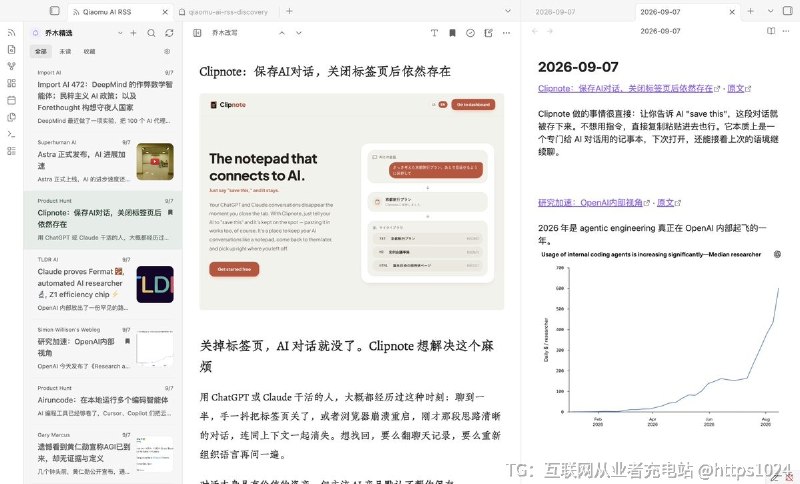Open Astra 正式发布 article
The image size is (800, 484).
pyautogui.click(x=103, y=162)
